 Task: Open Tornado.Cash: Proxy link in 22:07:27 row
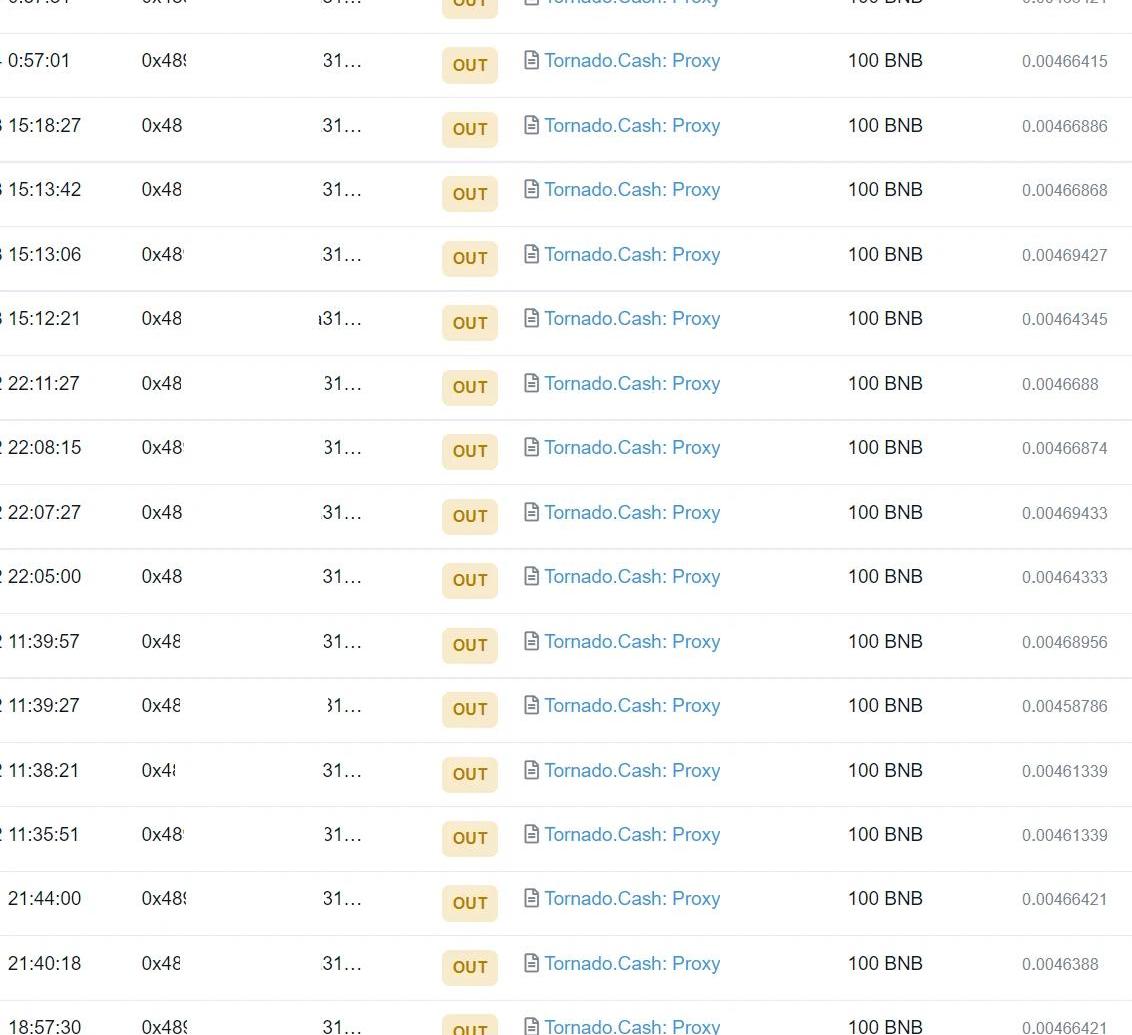click(x=632, y=513)
